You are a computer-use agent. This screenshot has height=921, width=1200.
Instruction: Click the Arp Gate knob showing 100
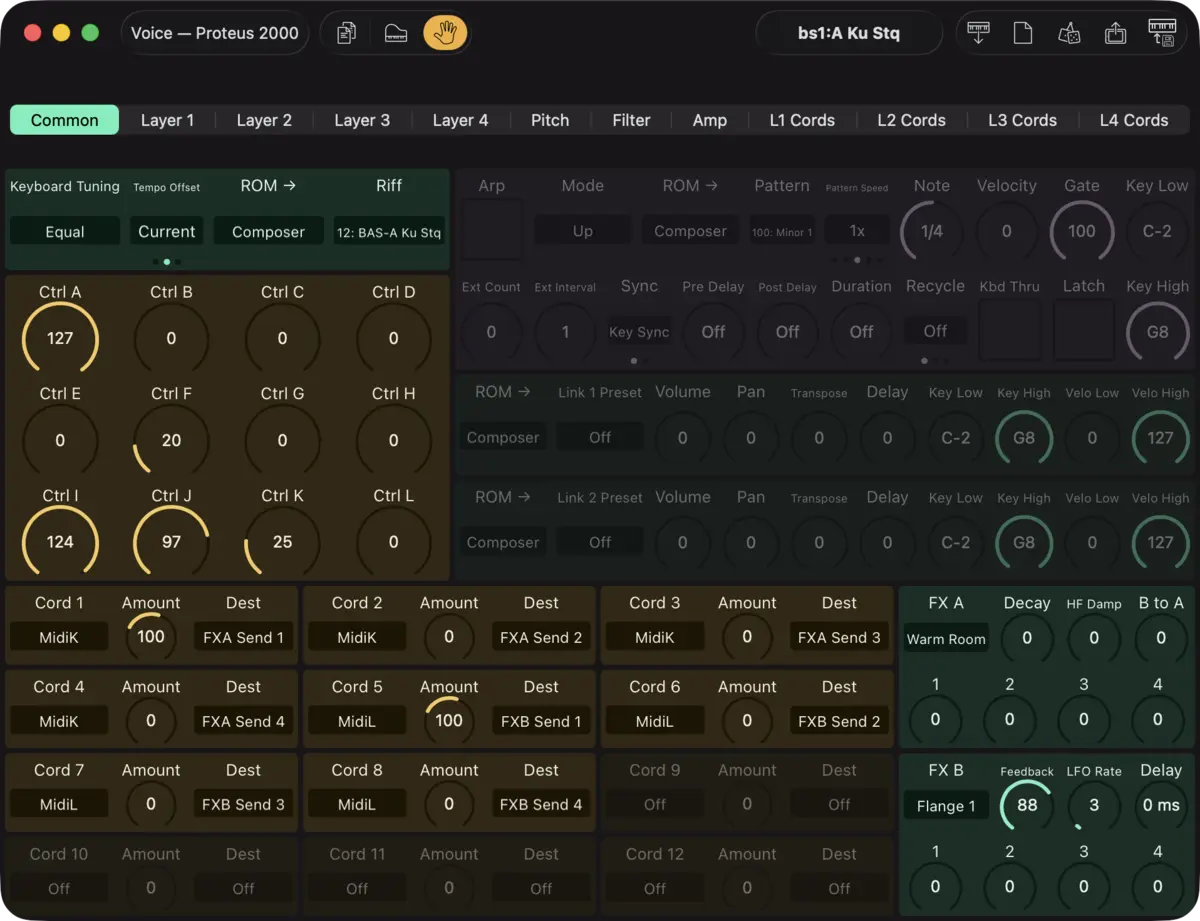coord(1082,231)
